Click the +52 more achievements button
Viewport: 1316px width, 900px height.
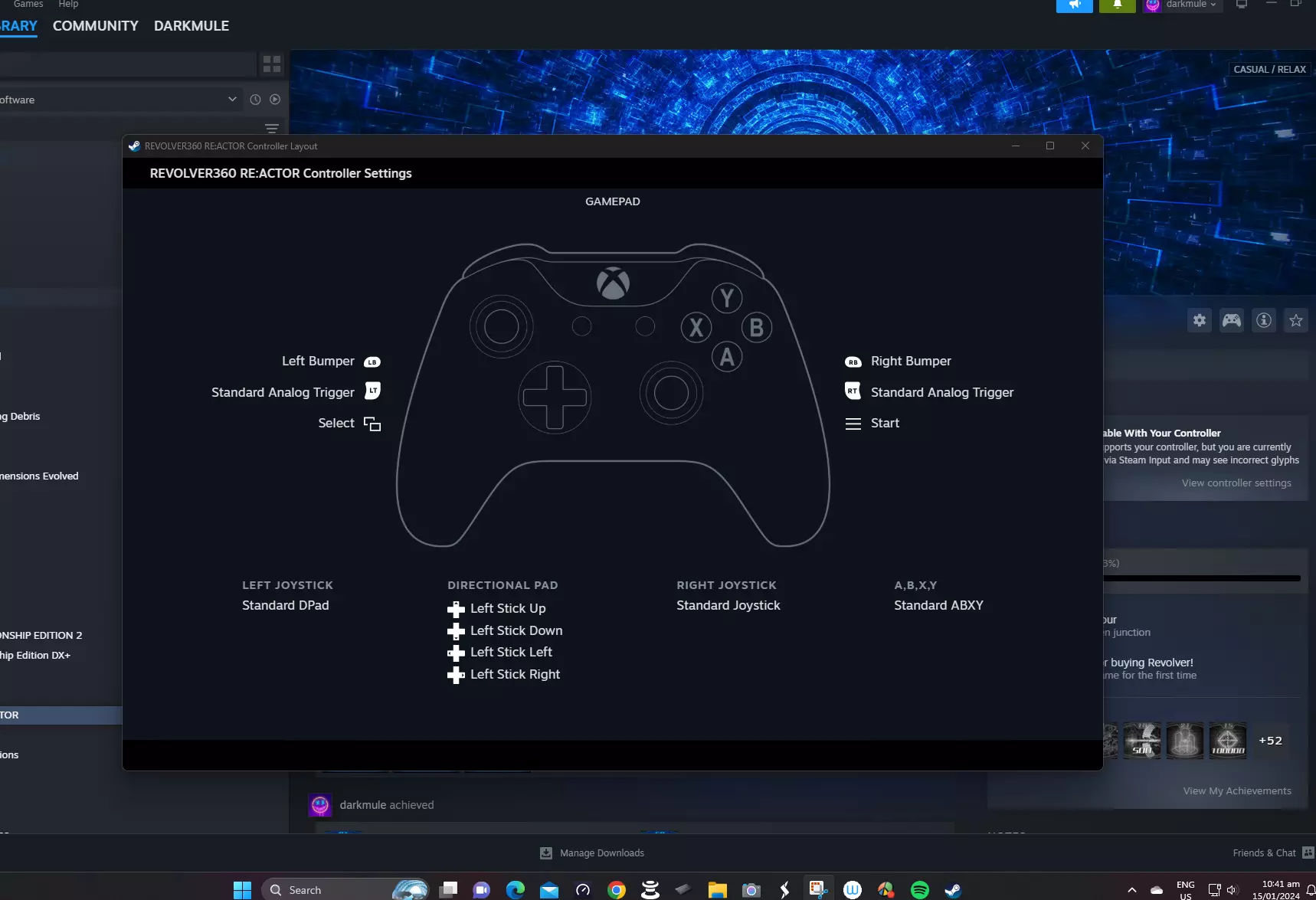[1270, 741]
